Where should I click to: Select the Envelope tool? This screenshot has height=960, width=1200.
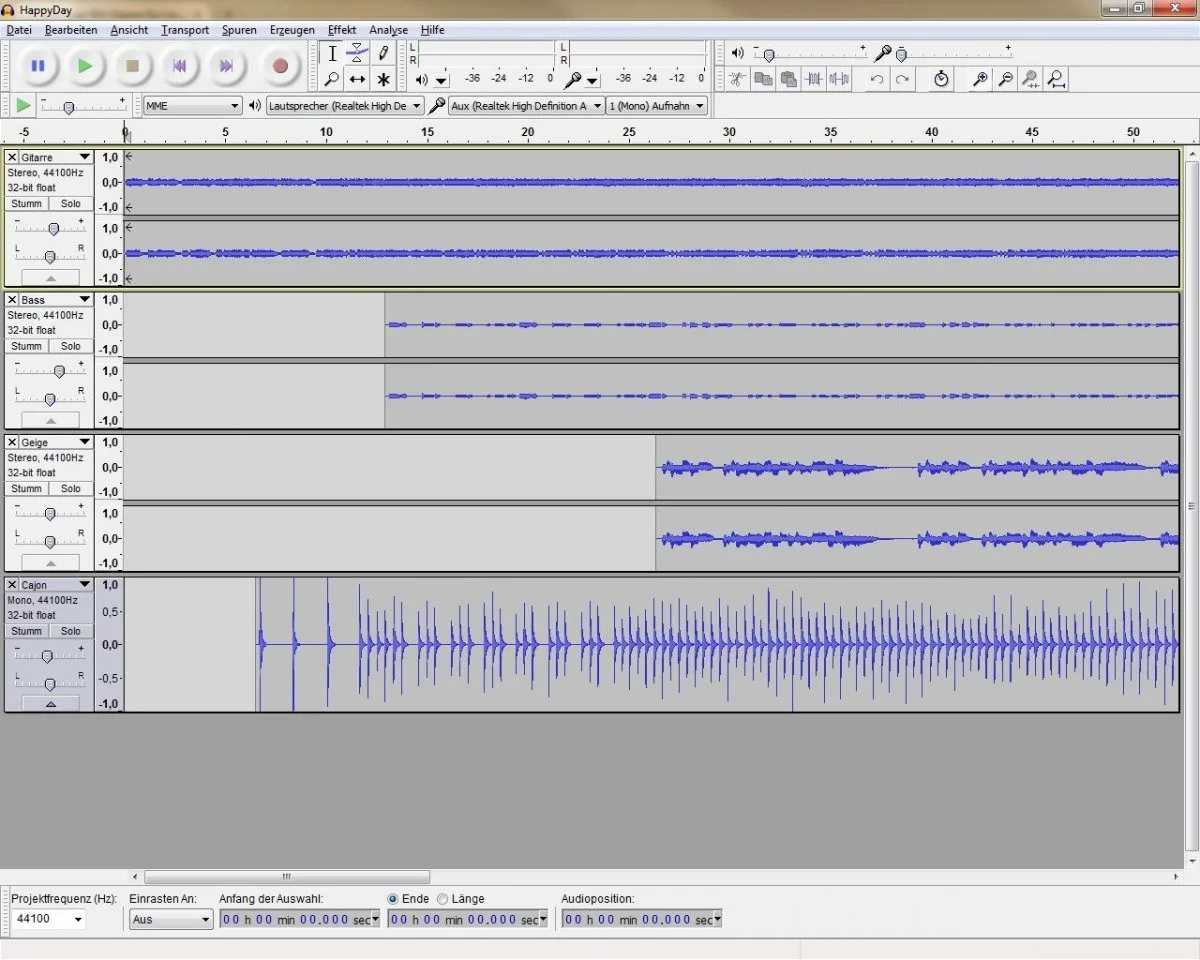(x=357, y=53)
